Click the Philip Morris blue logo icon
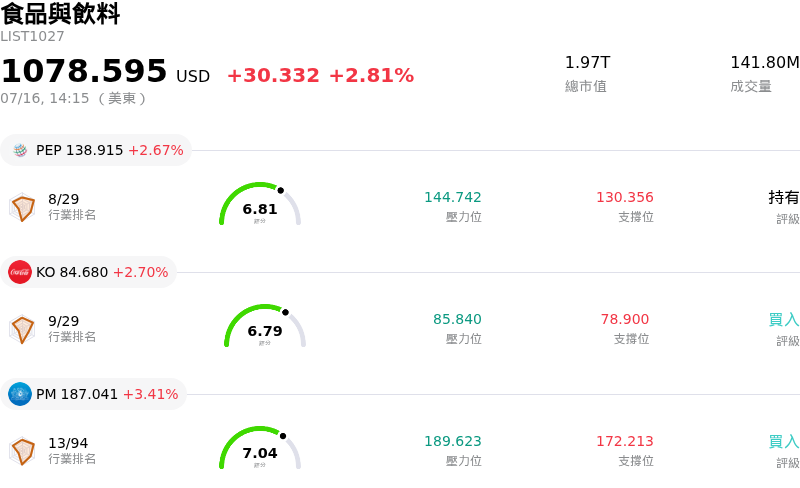The height and width of the screenshot is (488, 800). 20,394
